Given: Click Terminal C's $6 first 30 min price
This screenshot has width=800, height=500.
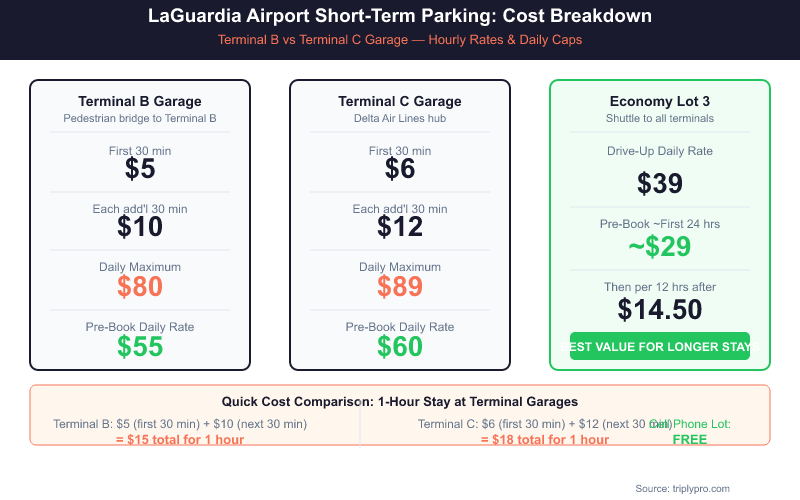Looking at the screenshot, I should pos(400,169).
